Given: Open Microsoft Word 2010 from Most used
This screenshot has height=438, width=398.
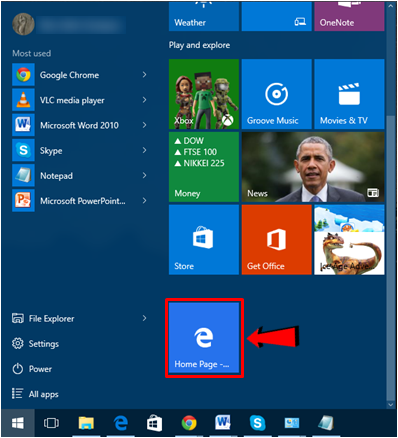Looking at the screenshot, I should click(x=79, y=125).
